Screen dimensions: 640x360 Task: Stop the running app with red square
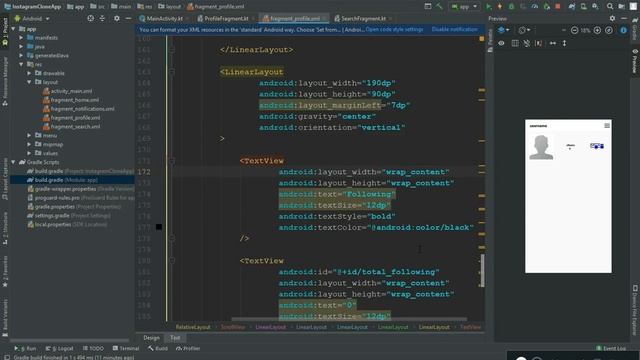pos(558,7)
